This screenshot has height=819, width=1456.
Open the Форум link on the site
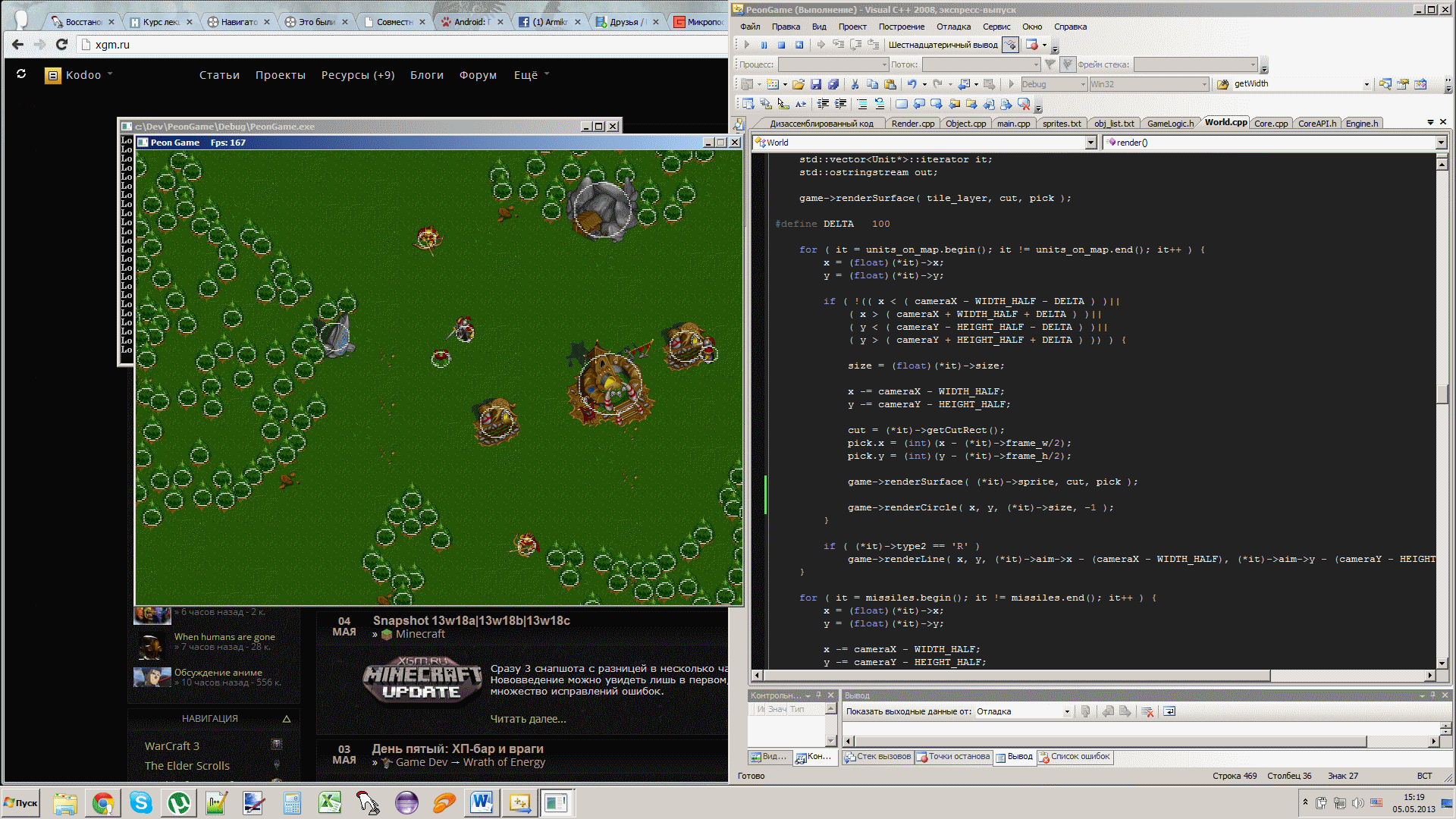coord(478,75)
